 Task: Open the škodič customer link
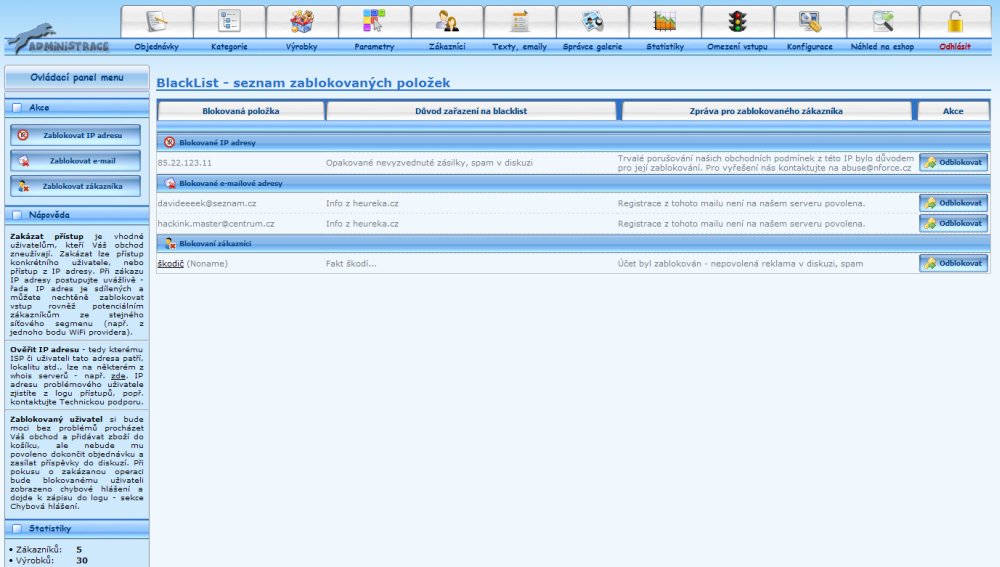[x=170, y=263]
